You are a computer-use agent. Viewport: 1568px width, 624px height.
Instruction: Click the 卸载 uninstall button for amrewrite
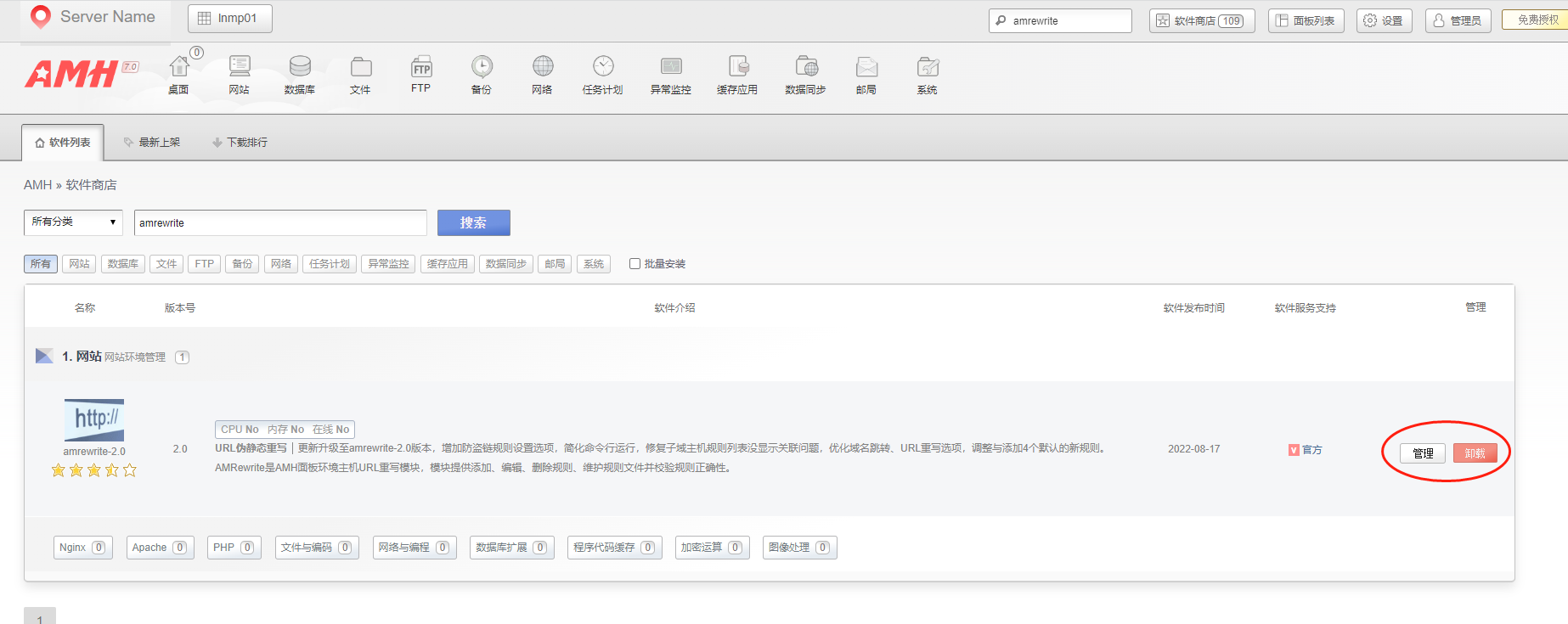1475,453
